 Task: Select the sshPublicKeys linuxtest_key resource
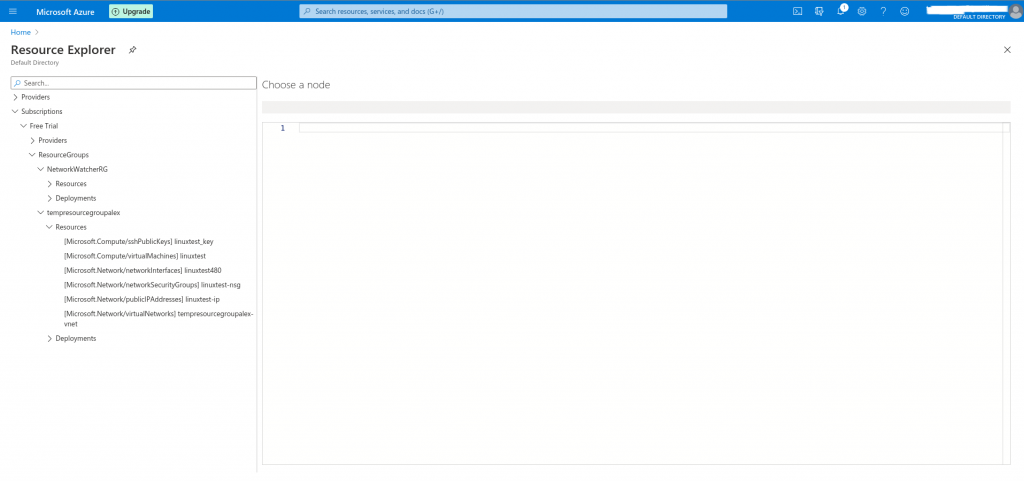[138, 241]
